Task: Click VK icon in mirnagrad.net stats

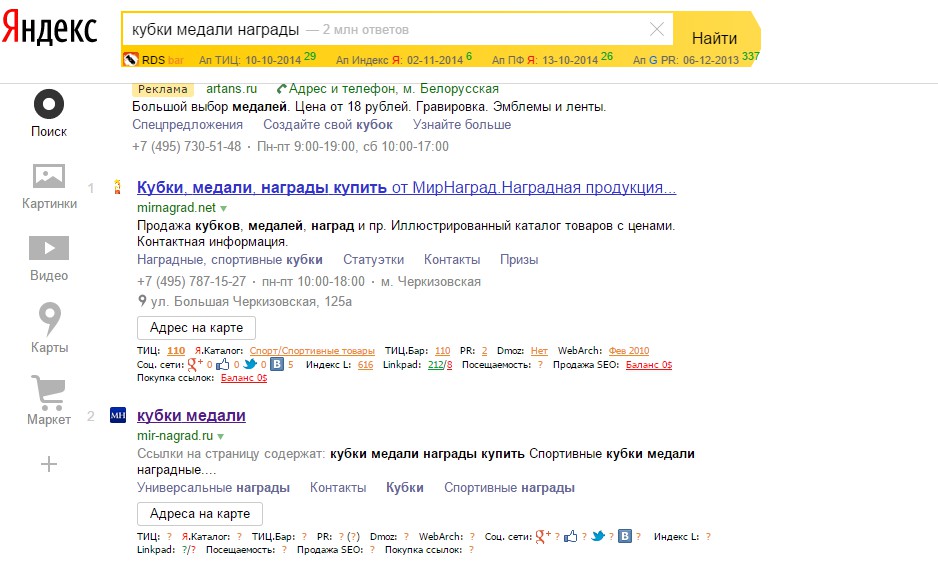Action: pyautogui.click(x=277, y=364)
